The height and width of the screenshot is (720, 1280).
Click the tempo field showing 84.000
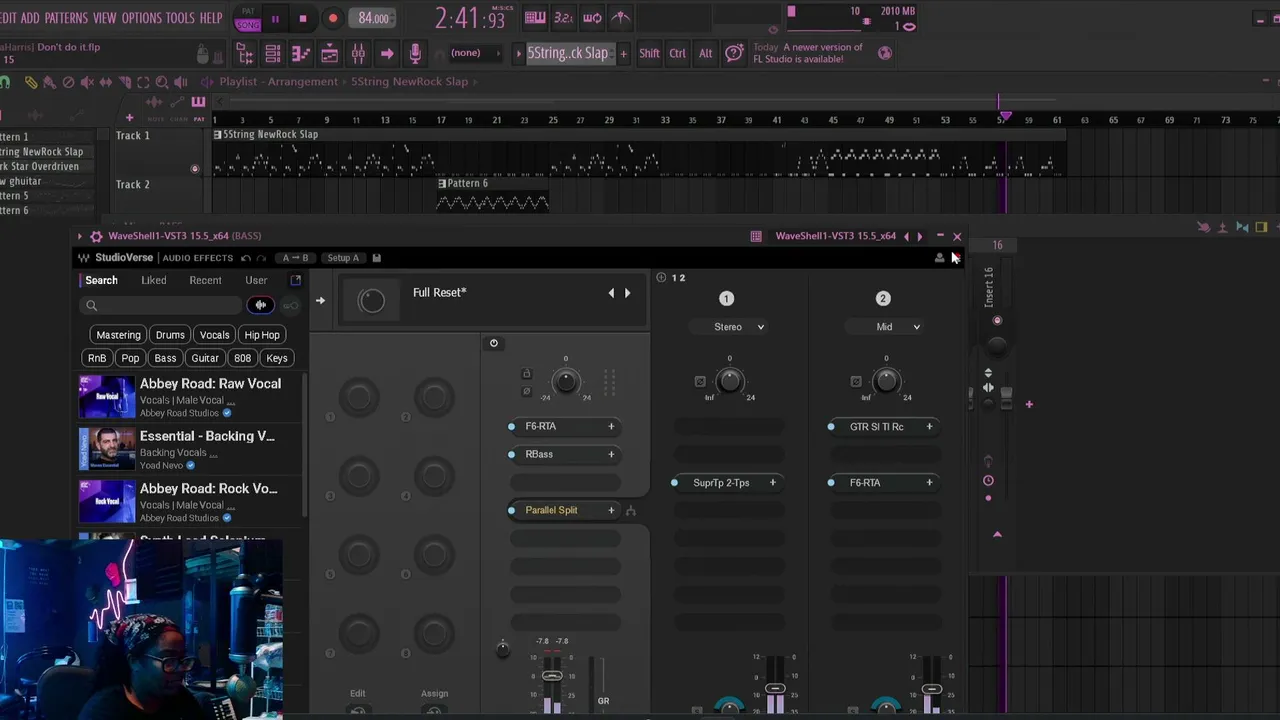pos(374,18)
